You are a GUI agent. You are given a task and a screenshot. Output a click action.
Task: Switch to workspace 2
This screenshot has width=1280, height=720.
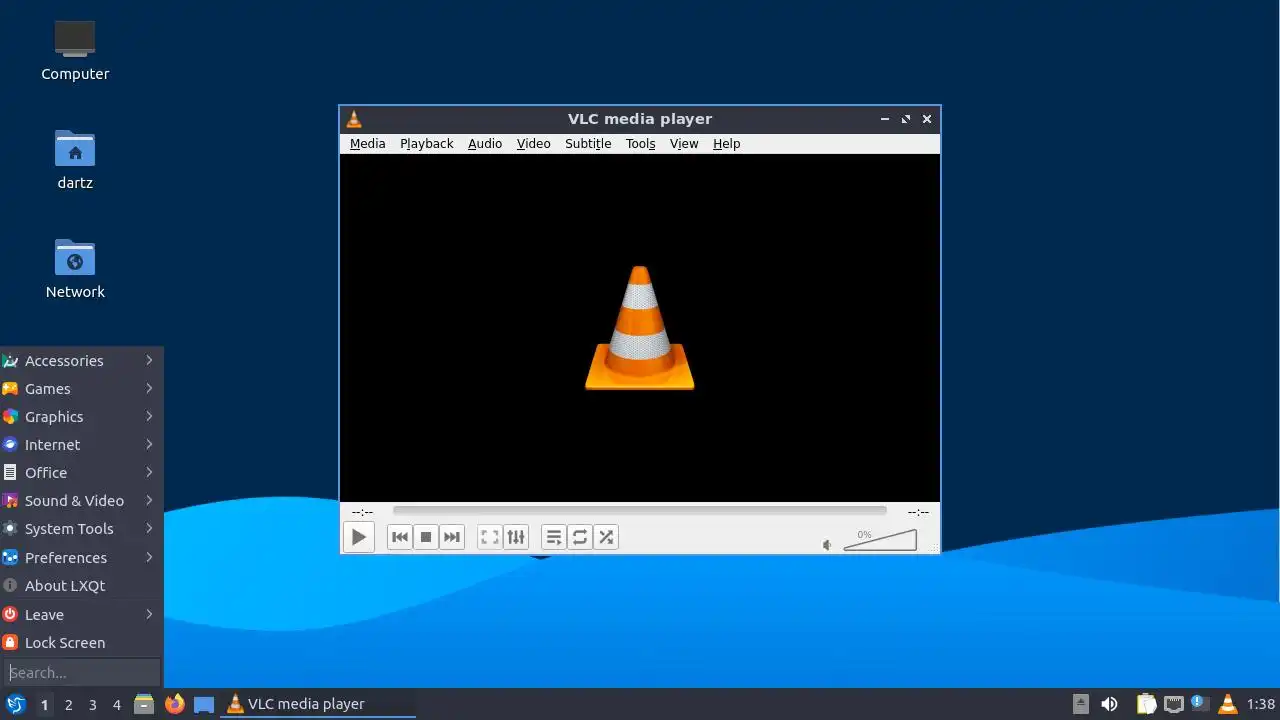(x=68, y=705)
